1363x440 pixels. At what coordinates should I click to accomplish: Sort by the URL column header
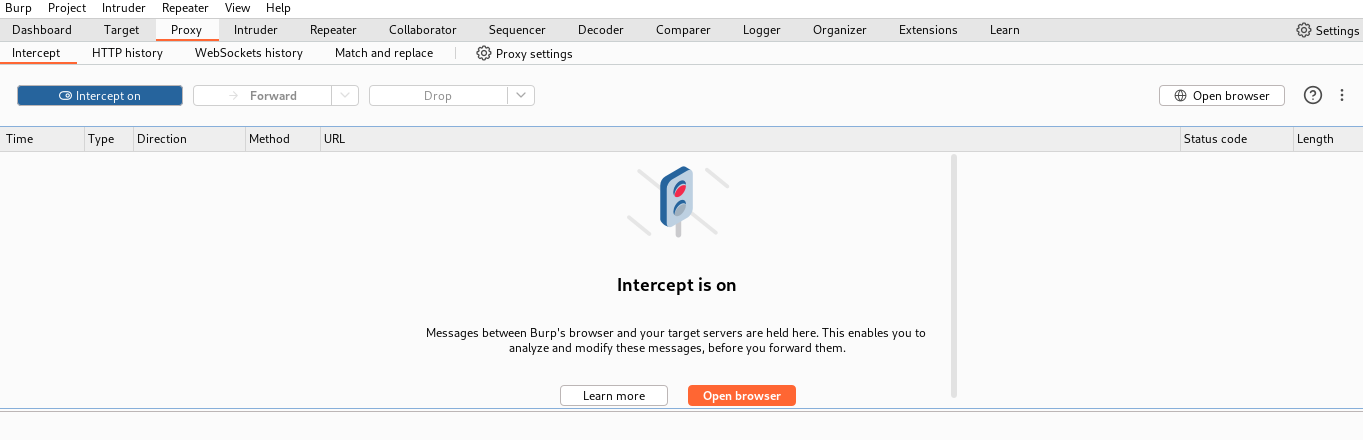[x=749, y=139]
